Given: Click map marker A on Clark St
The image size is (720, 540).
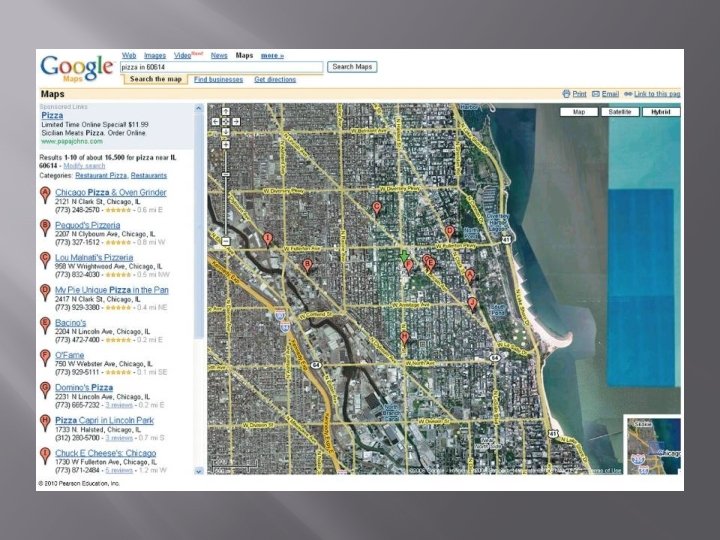Looking at the screenshot, I should 469,275.
